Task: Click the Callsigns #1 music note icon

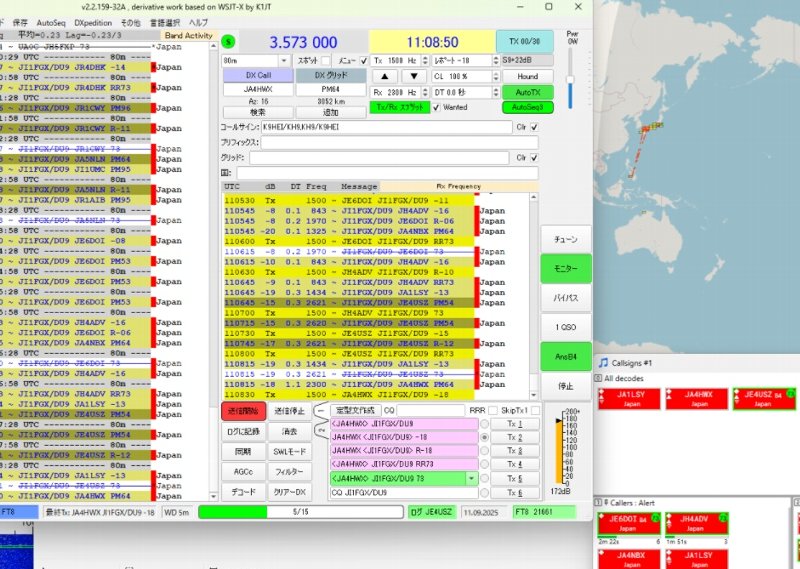Action: tap(603, 361)
